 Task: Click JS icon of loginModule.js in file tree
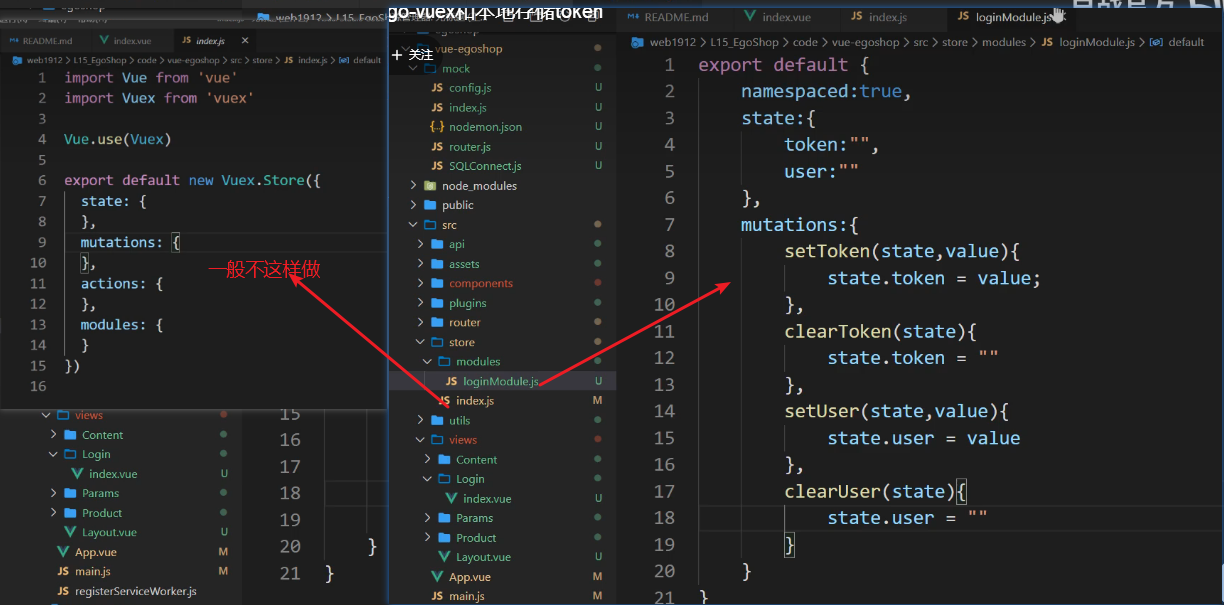[x=451, y=382]
